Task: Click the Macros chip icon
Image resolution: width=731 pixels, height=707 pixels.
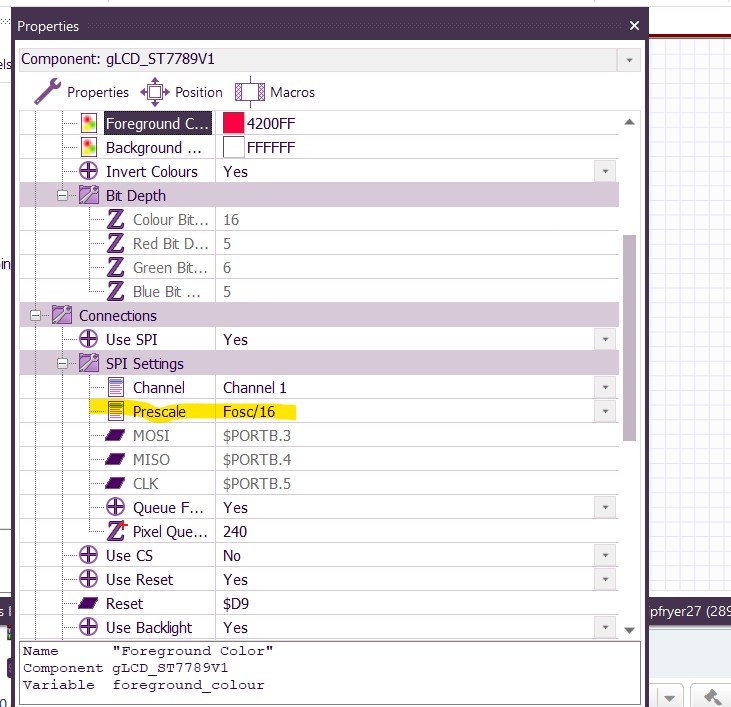Action: click(250, 92)
